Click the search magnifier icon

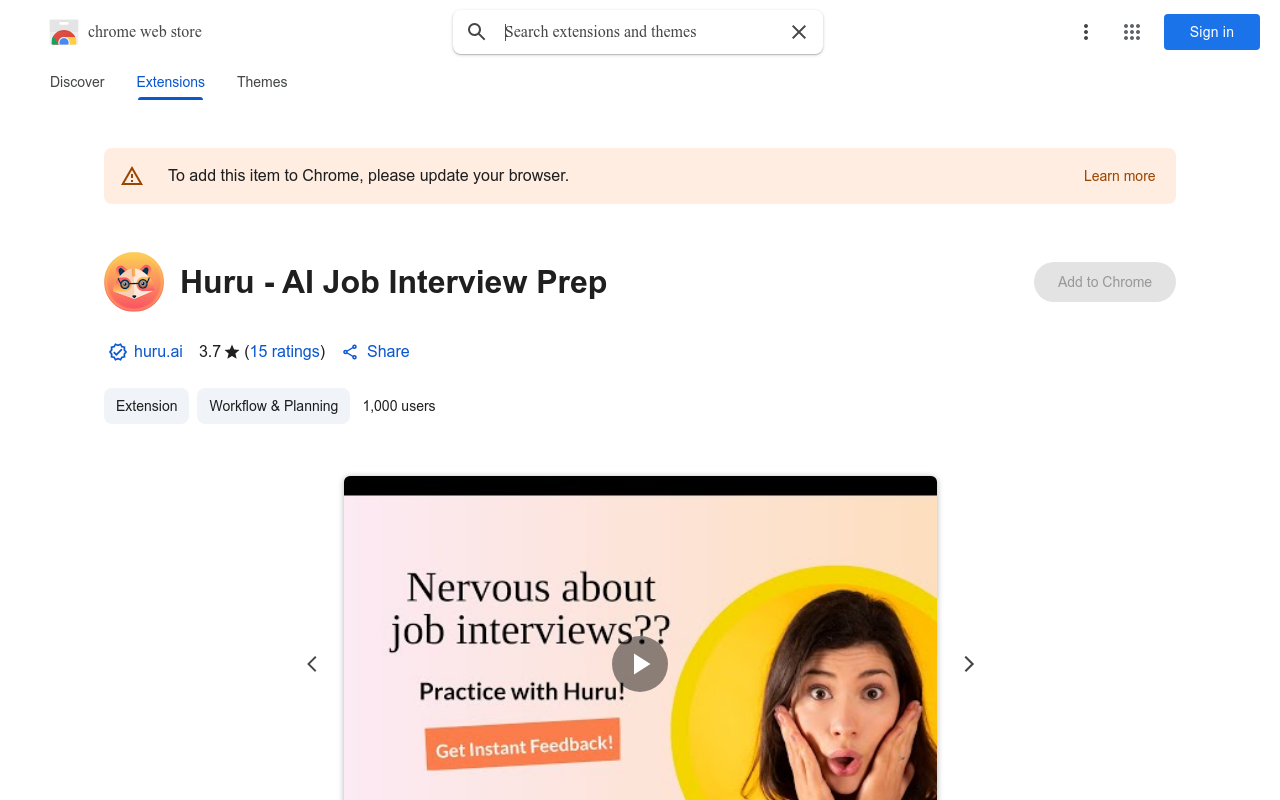[x=477, y=32]
